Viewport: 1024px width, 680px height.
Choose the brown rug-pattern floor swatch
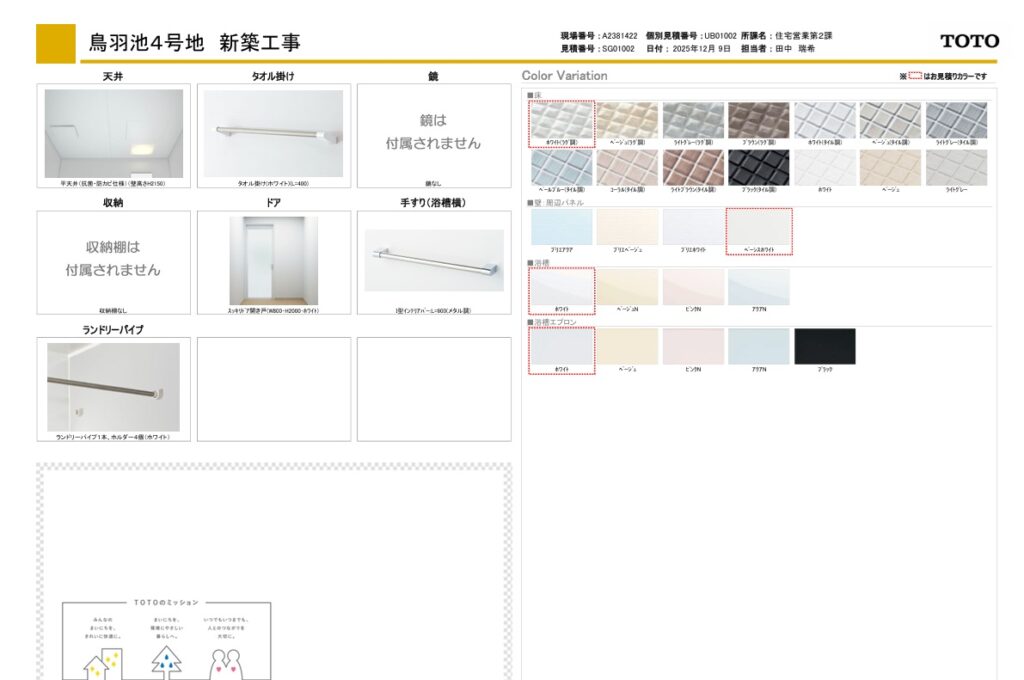[758, 120]
